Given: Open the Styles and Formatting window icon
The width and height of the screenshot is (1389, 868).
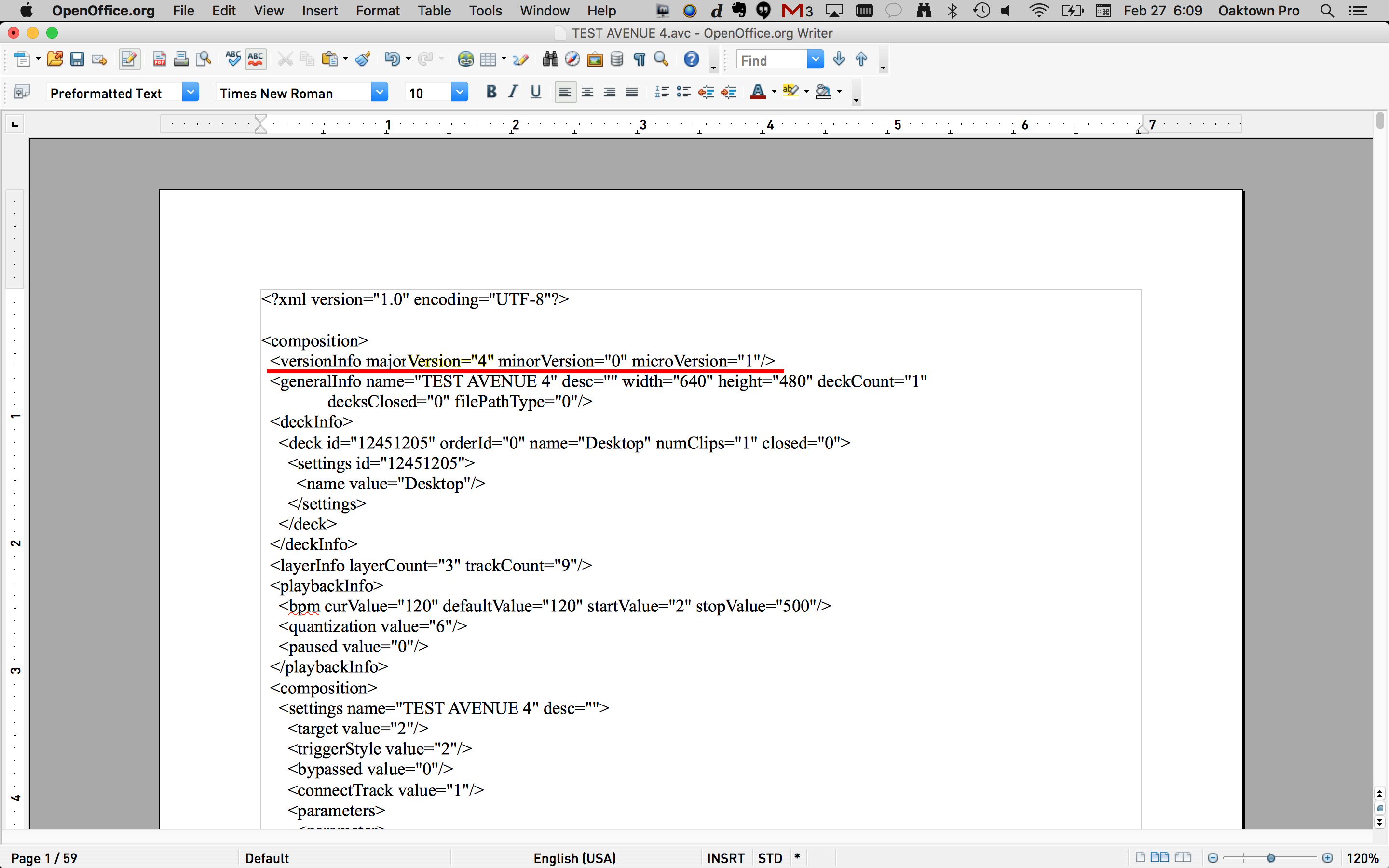Looking at the screenshot, I should click(22, 92).
